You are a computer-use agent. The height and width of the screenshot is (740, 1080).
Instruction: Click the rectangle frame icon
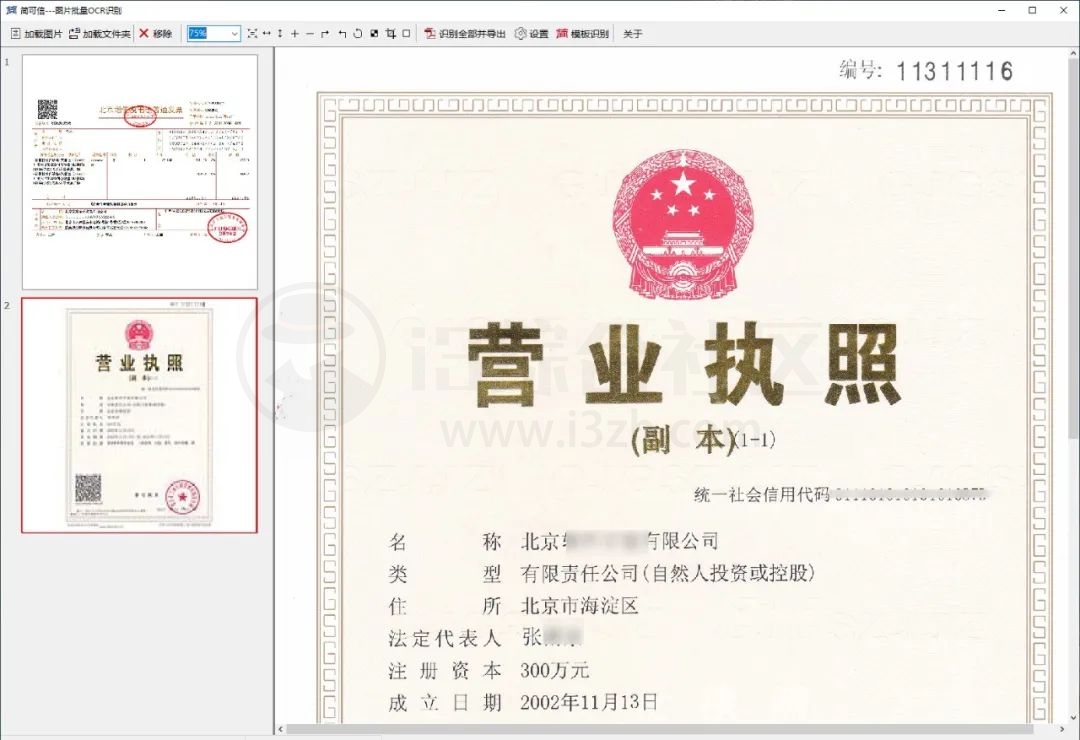pyautogui.click(x=406, y=33)
